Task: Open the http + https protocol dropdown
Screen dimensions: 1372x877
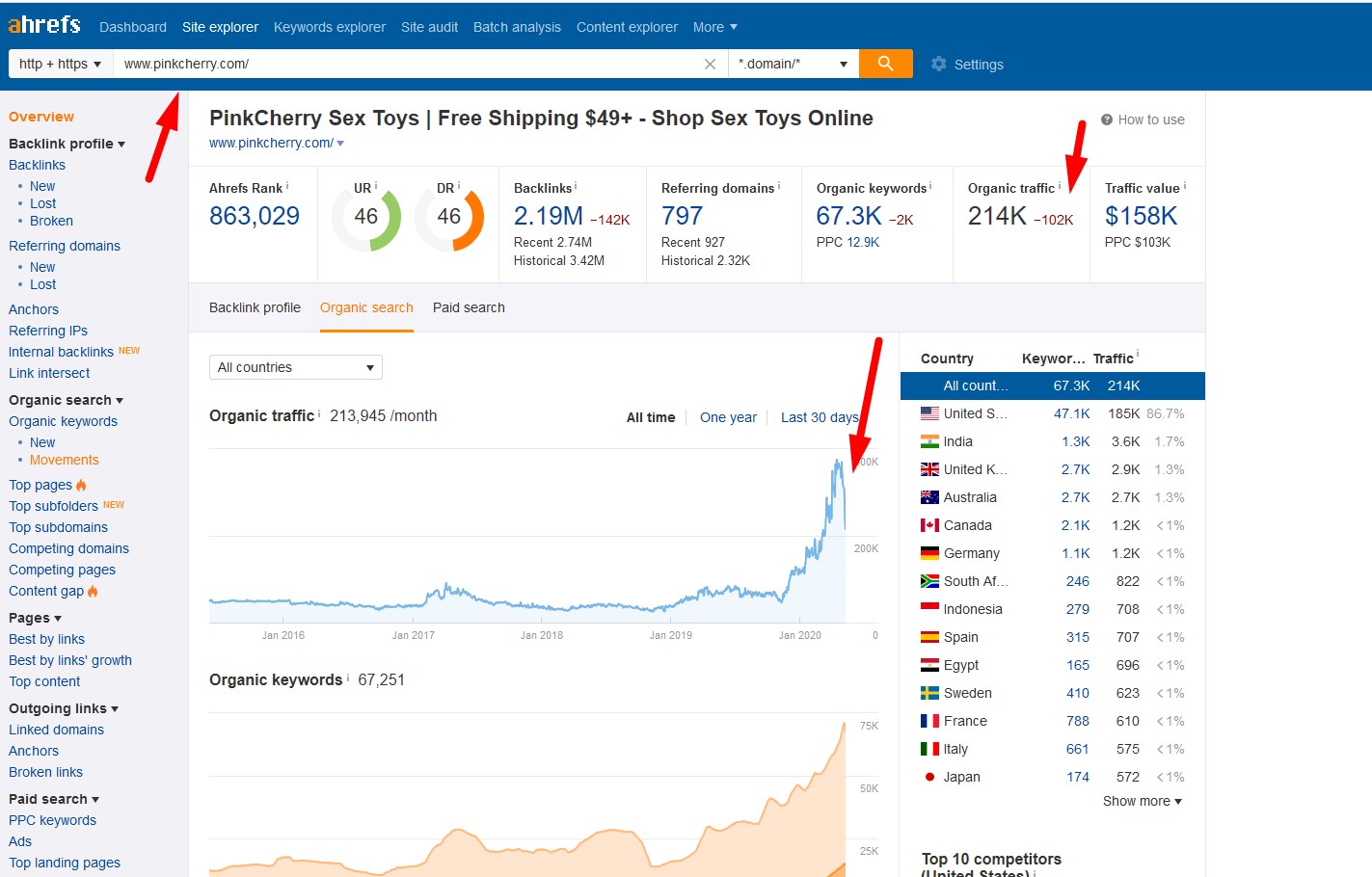Action: click(x=60, y=64)
